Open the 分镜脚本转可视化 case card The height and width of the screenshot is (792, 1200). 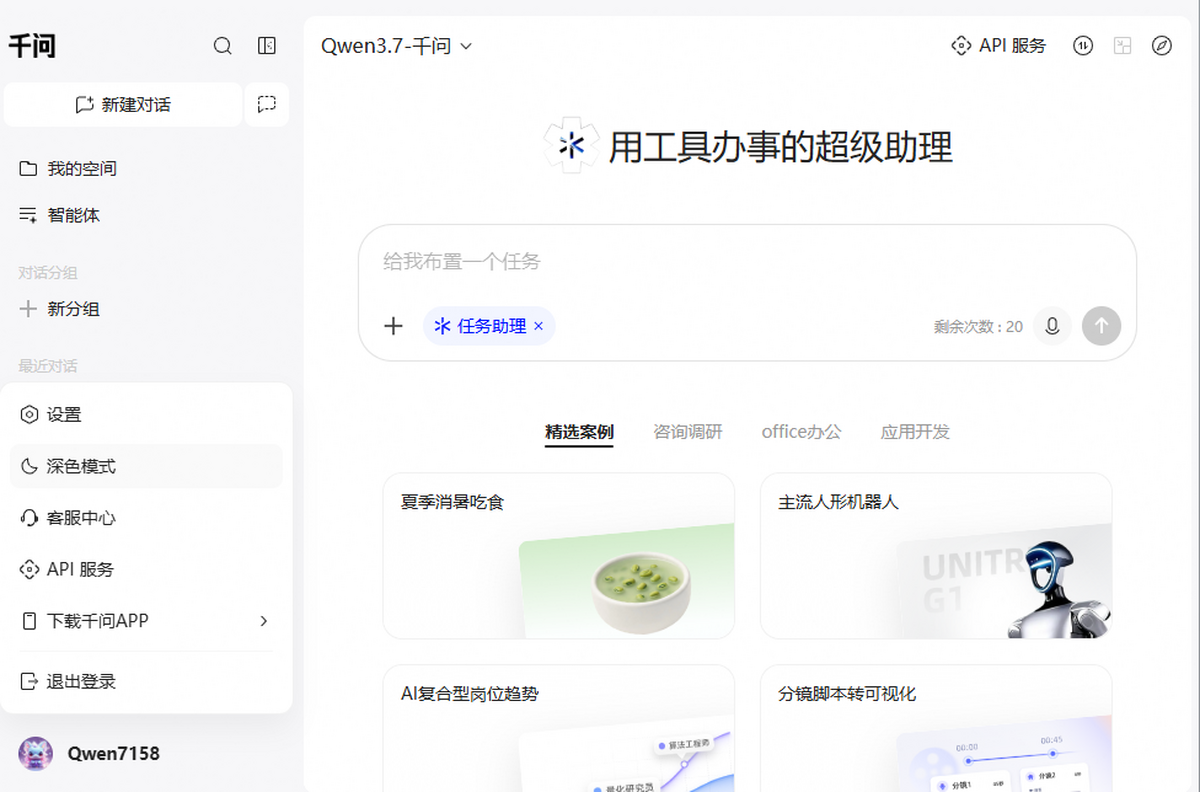coord(936,728)
